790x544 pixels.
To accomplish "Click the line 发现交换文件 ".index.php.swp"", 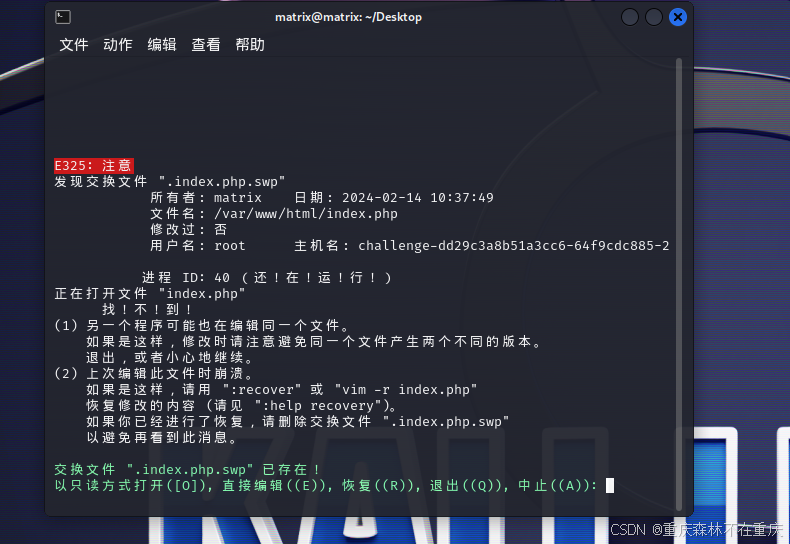I will [170, 181].
